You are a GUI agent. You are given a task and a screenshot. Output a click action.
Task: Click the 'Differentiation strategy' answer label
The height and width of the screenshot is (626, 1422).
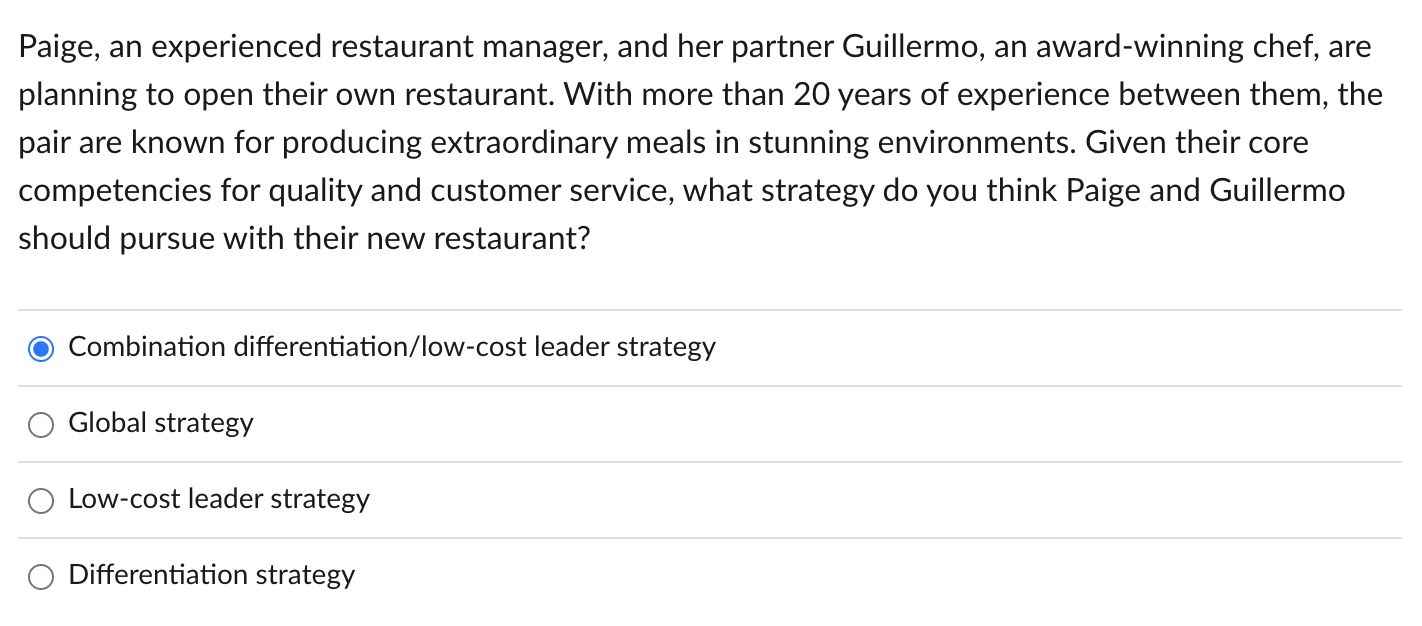point(212,575)
